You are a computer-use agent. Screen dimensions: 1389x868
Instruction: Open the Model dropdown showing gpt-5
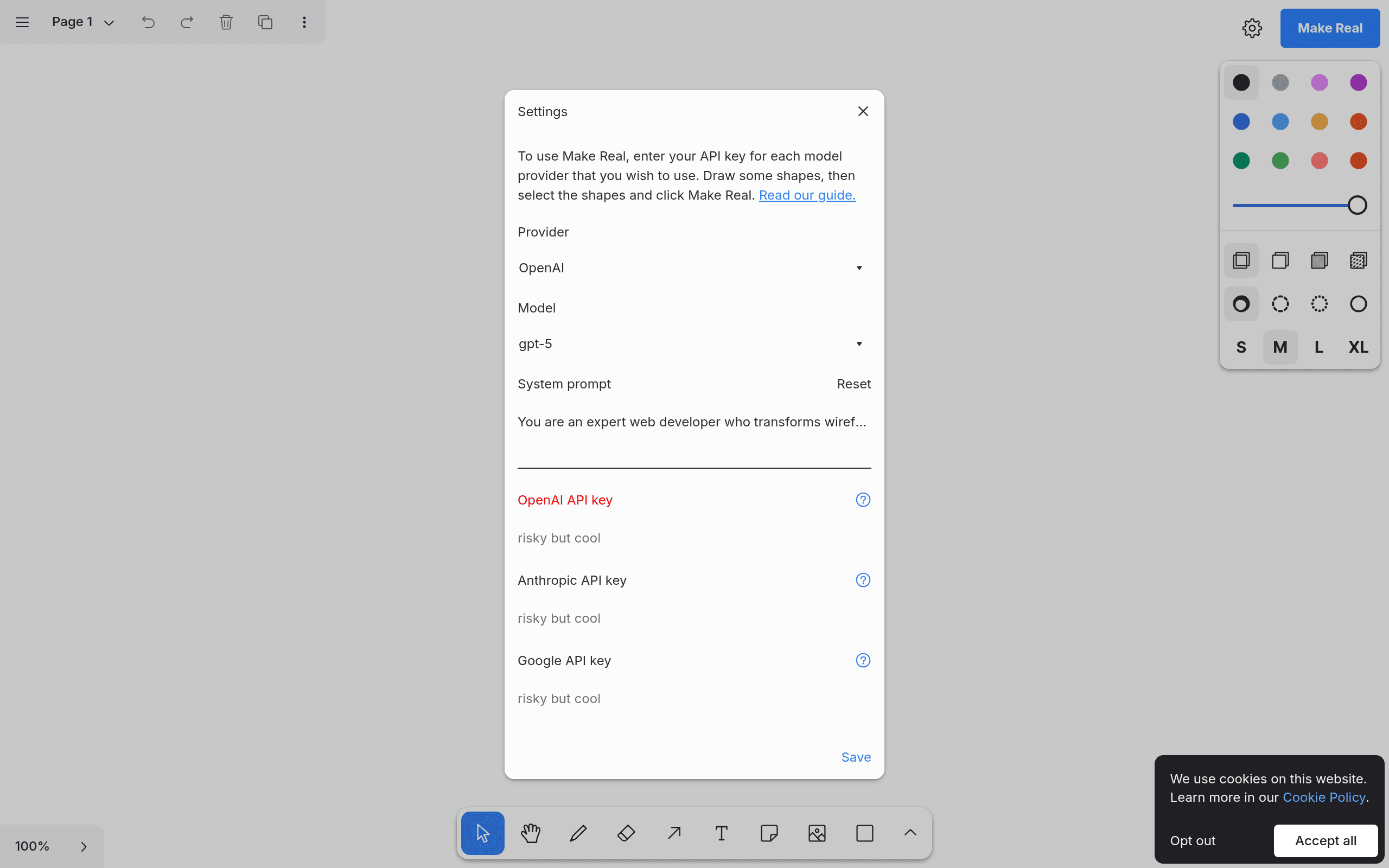pos(694,344)
